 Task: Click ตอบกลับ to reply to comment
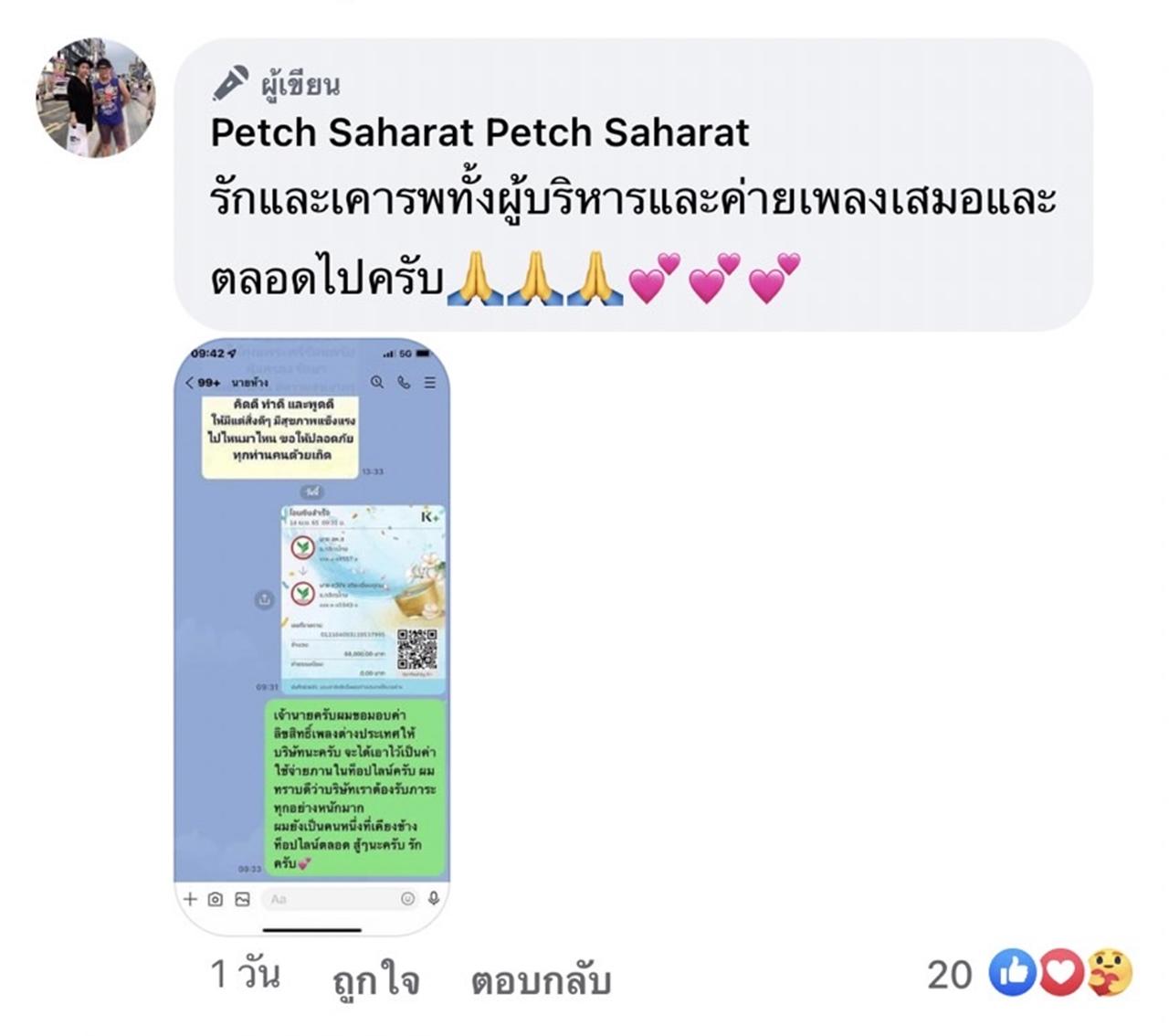tap(541, 979)
